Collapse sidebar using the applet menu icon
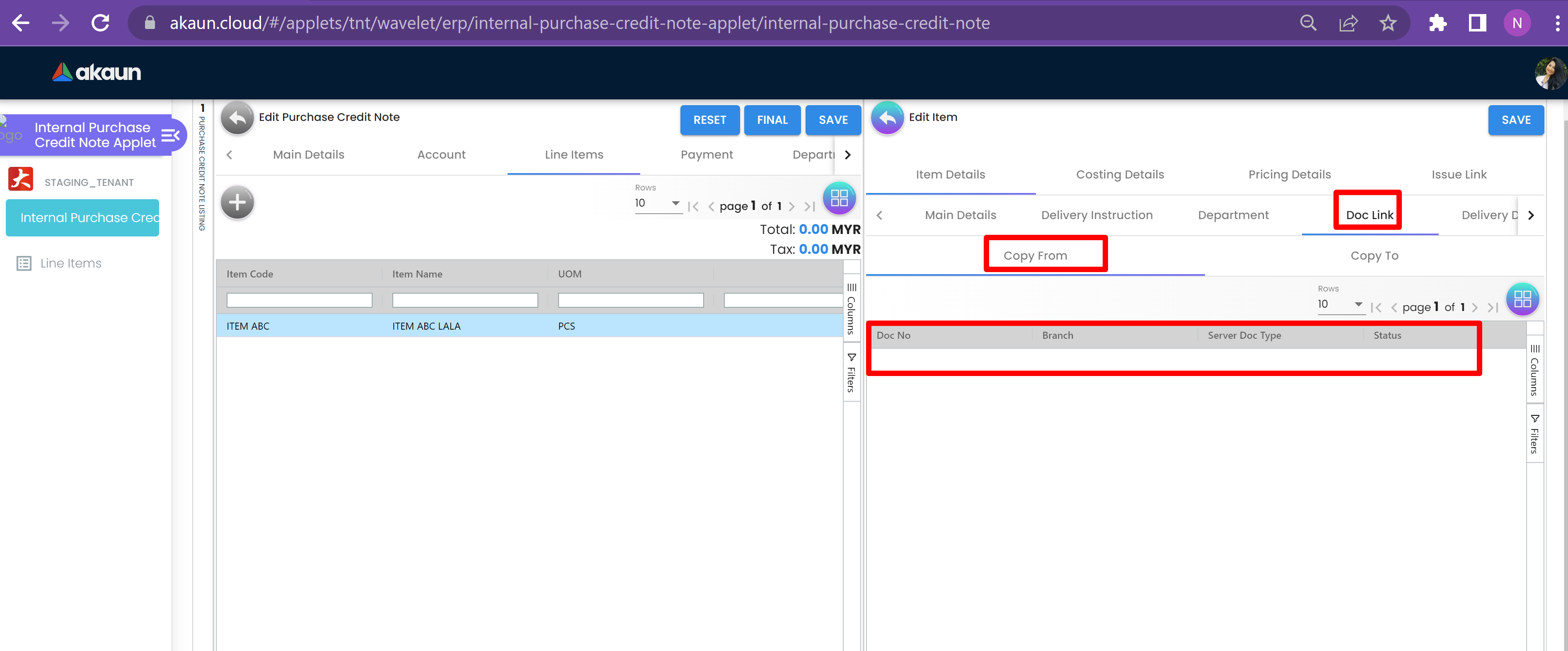Screen dimensions: 1568x651 170,135
